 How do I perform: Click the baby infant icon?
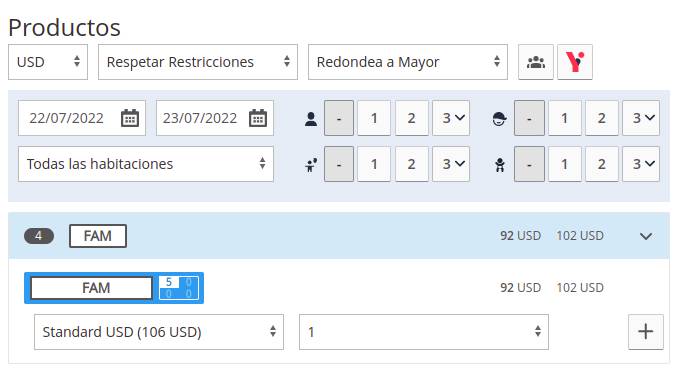(500, 164)
